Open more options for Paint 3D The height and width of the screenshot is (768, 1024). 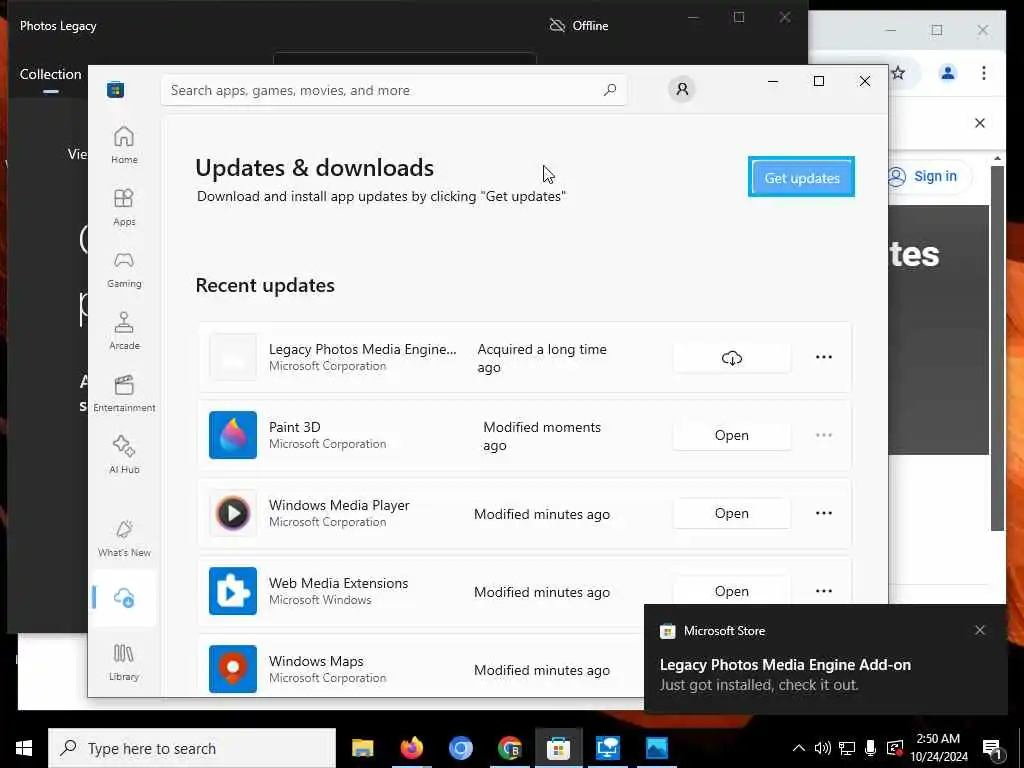coord(824,435)
